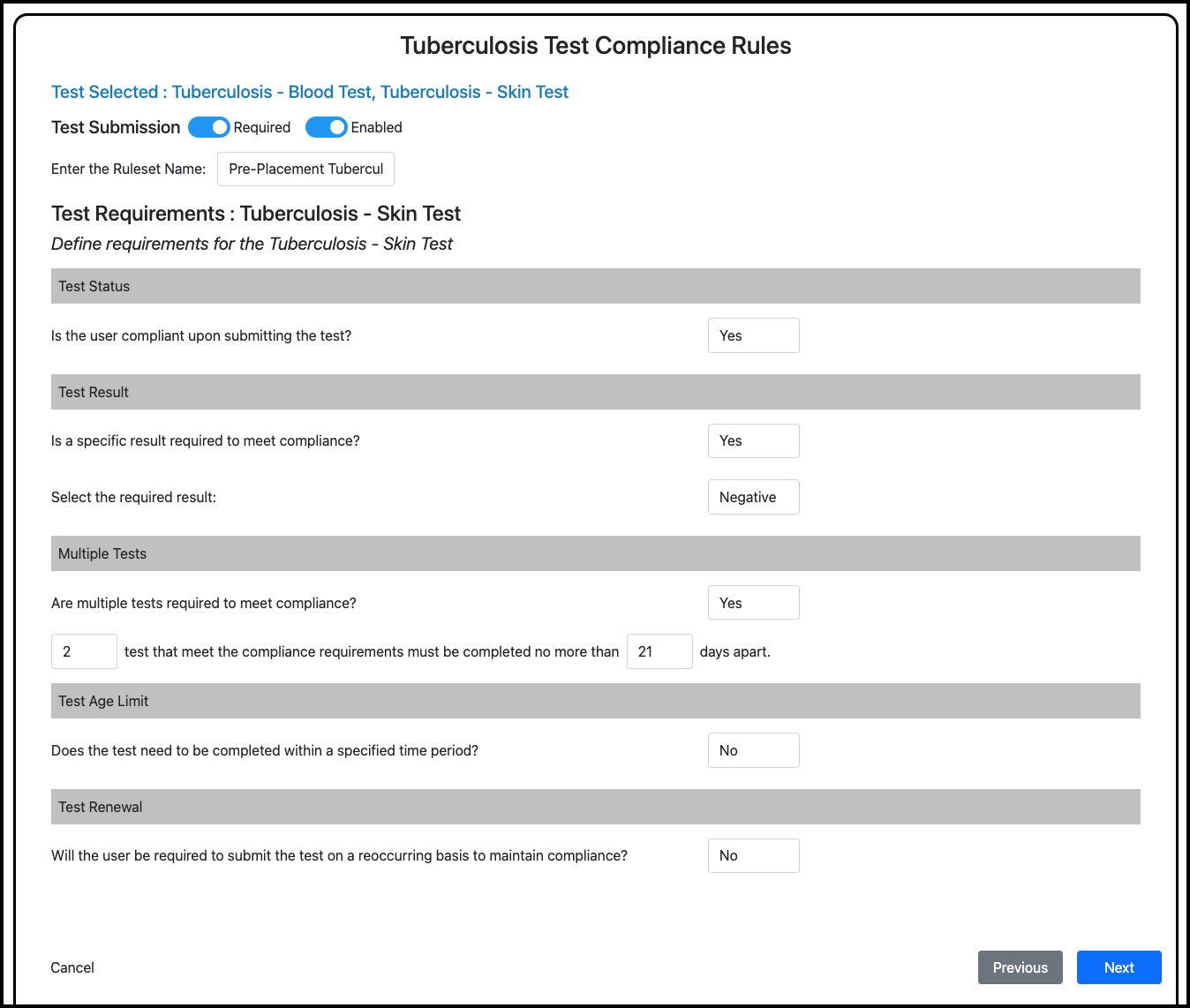Open the specific result required dropdown
Viewport: 1190px width, 1008px height.
pos(753,441)
